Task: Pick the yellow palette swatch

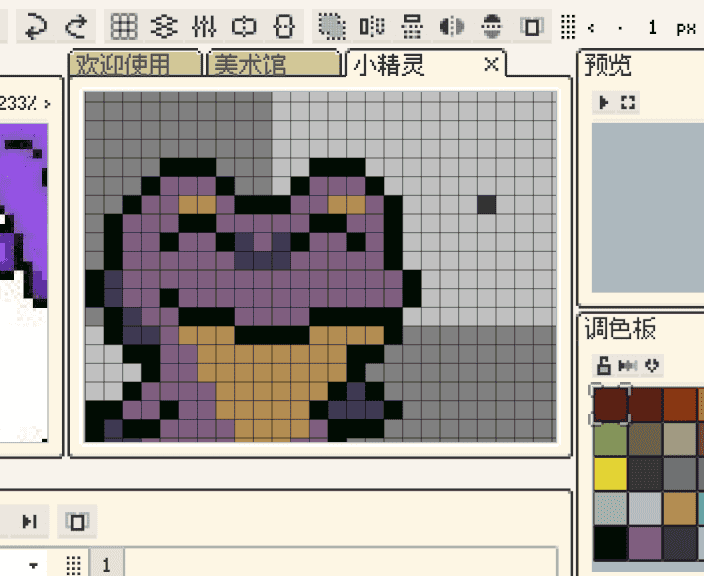Action: (610, 474)
